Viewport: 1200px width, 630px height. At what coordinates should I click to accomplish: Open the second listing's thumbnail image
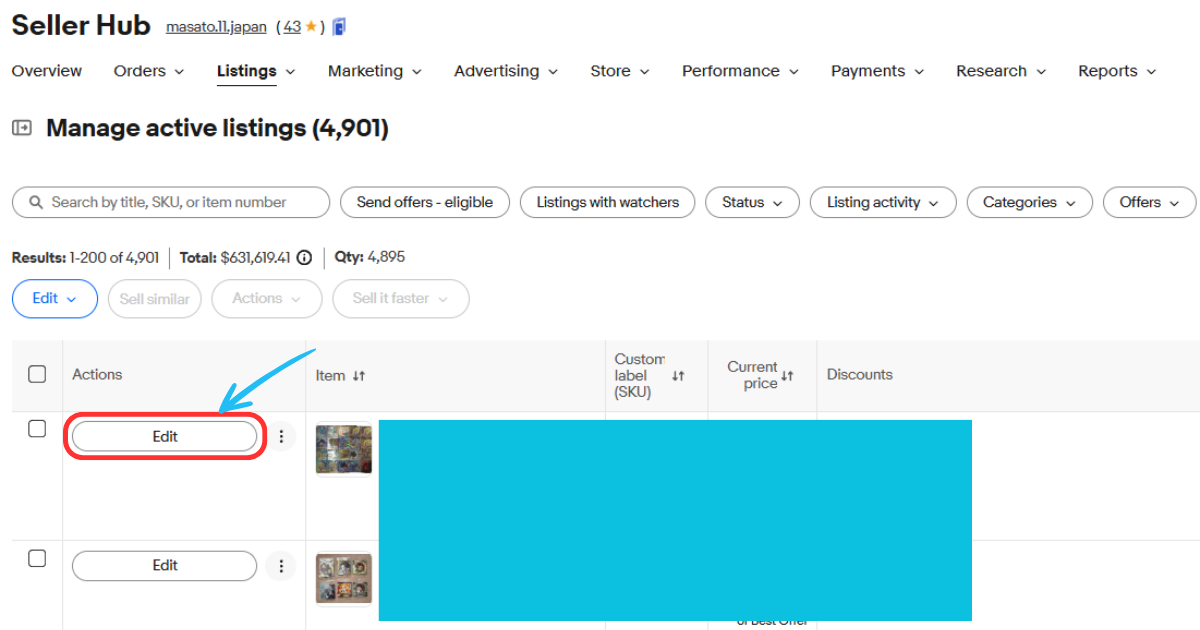[344, 578]
